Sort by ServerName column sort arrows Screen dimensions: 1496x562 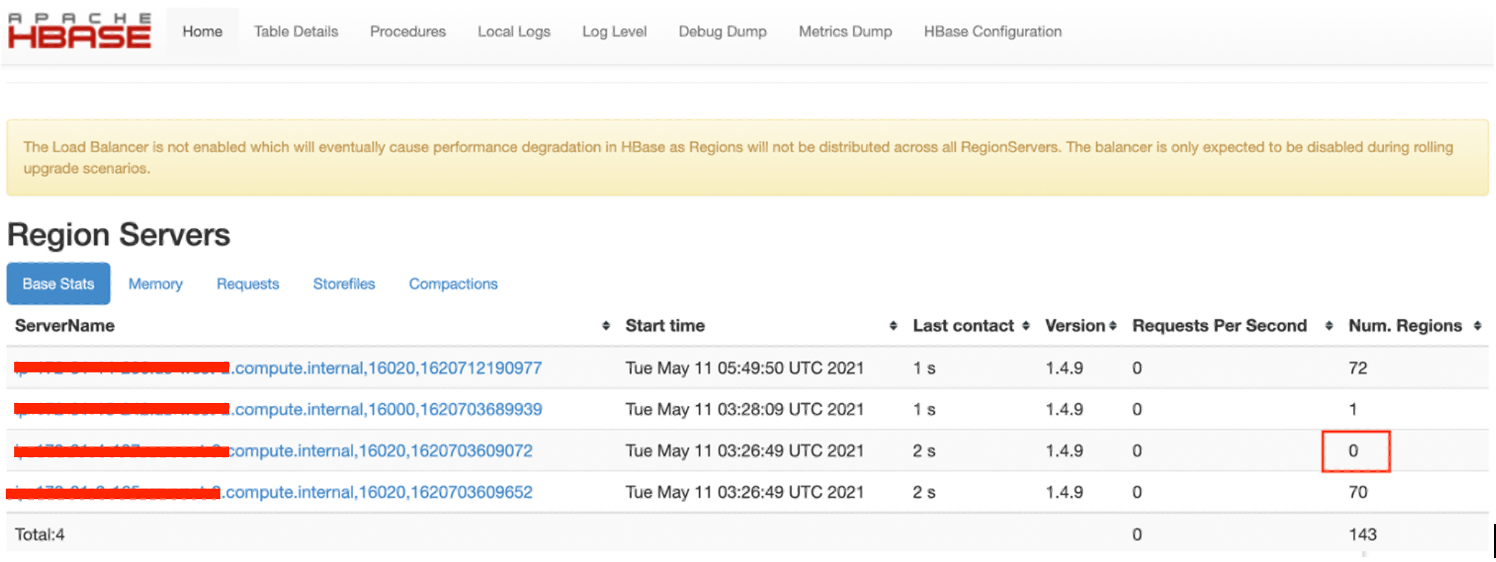click(605, 326)
